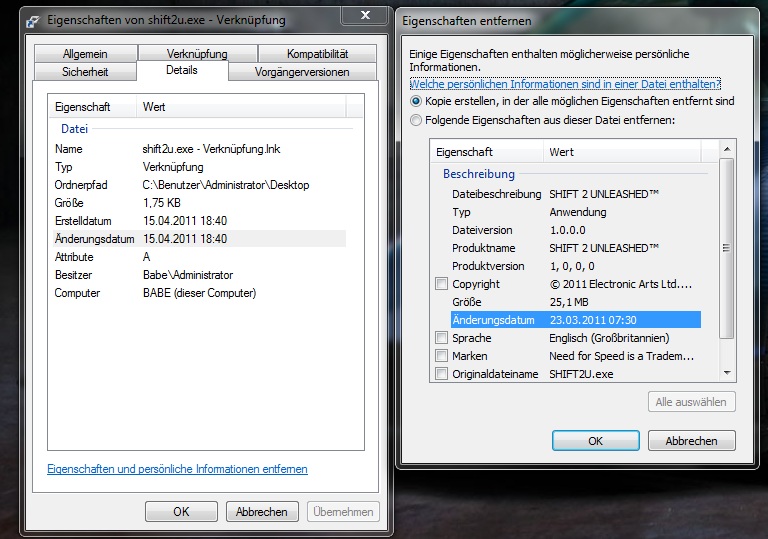This screenshot has width=768, height=539.
Task: Click Abbrechen in Eigenschaften entfernen dialog
Action: click(691, 441)
